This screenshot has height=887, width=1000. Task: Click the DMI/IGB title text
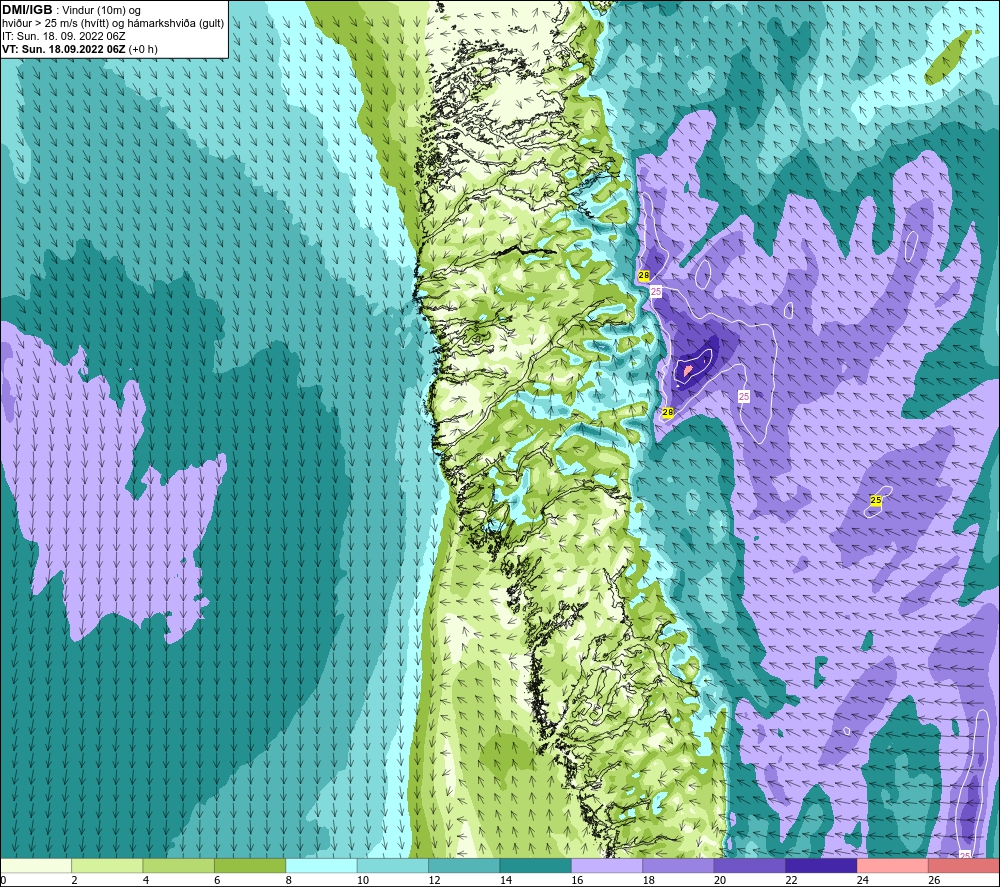27,10
